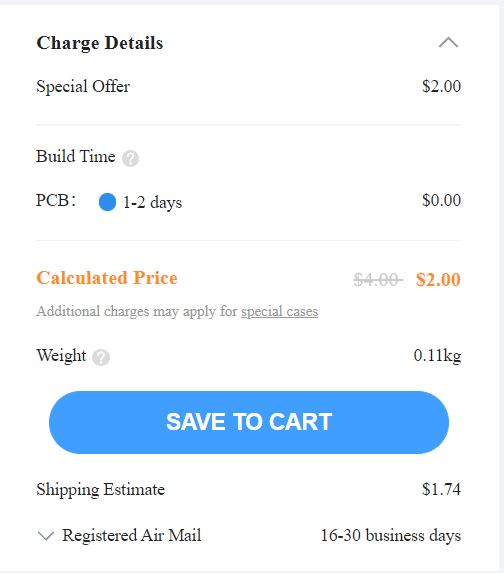Click the $1.74 shipping estimate amount
The image size is (504, 573).
[442, 489]
